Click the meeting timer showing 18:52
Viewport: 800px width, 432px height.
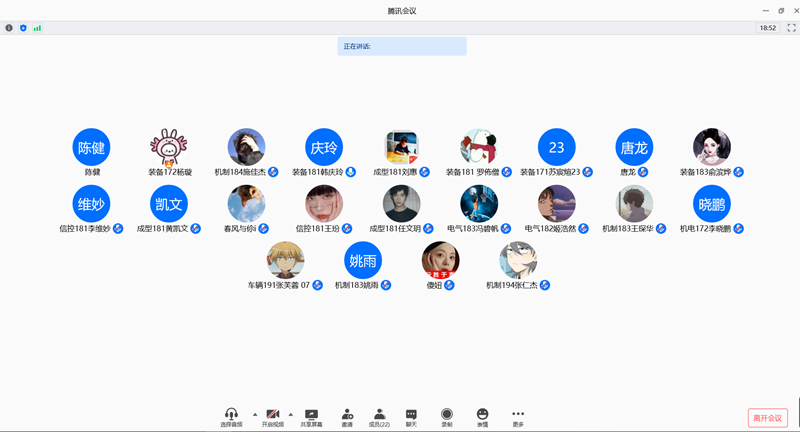767,28
